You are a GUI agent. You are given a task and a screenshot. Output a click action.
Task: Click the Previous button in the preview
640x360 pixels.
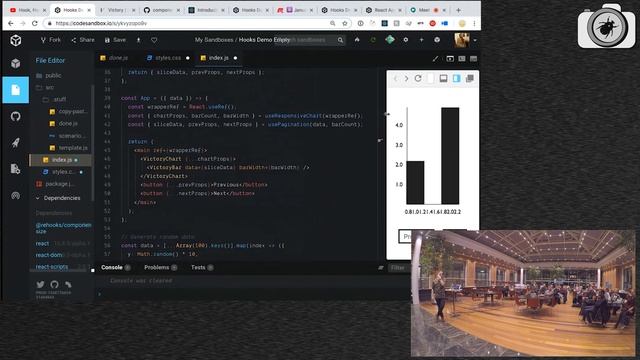pyautogui.click(x=405, y=236)
